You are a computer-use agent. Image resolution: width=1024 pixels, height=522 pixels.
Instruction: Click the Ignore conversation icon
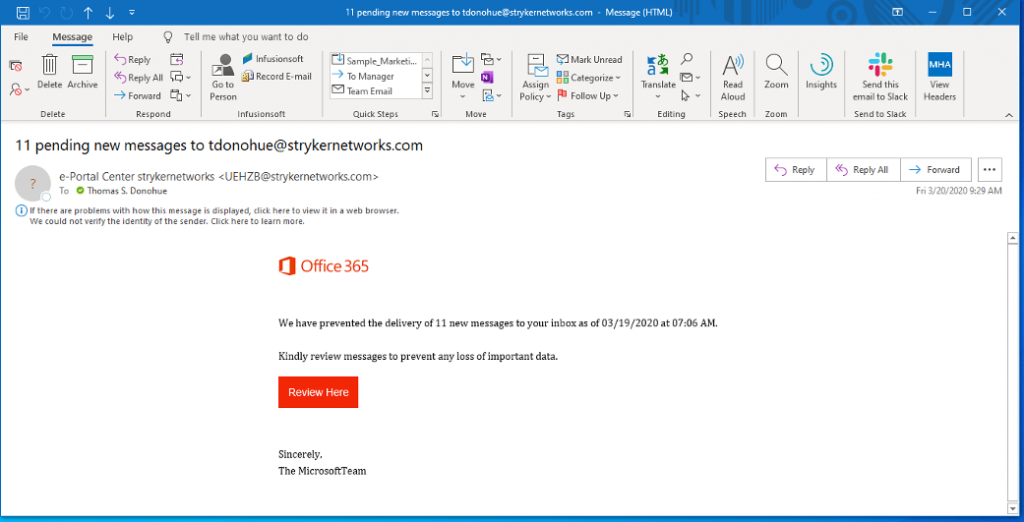click(x=16, y=66)
